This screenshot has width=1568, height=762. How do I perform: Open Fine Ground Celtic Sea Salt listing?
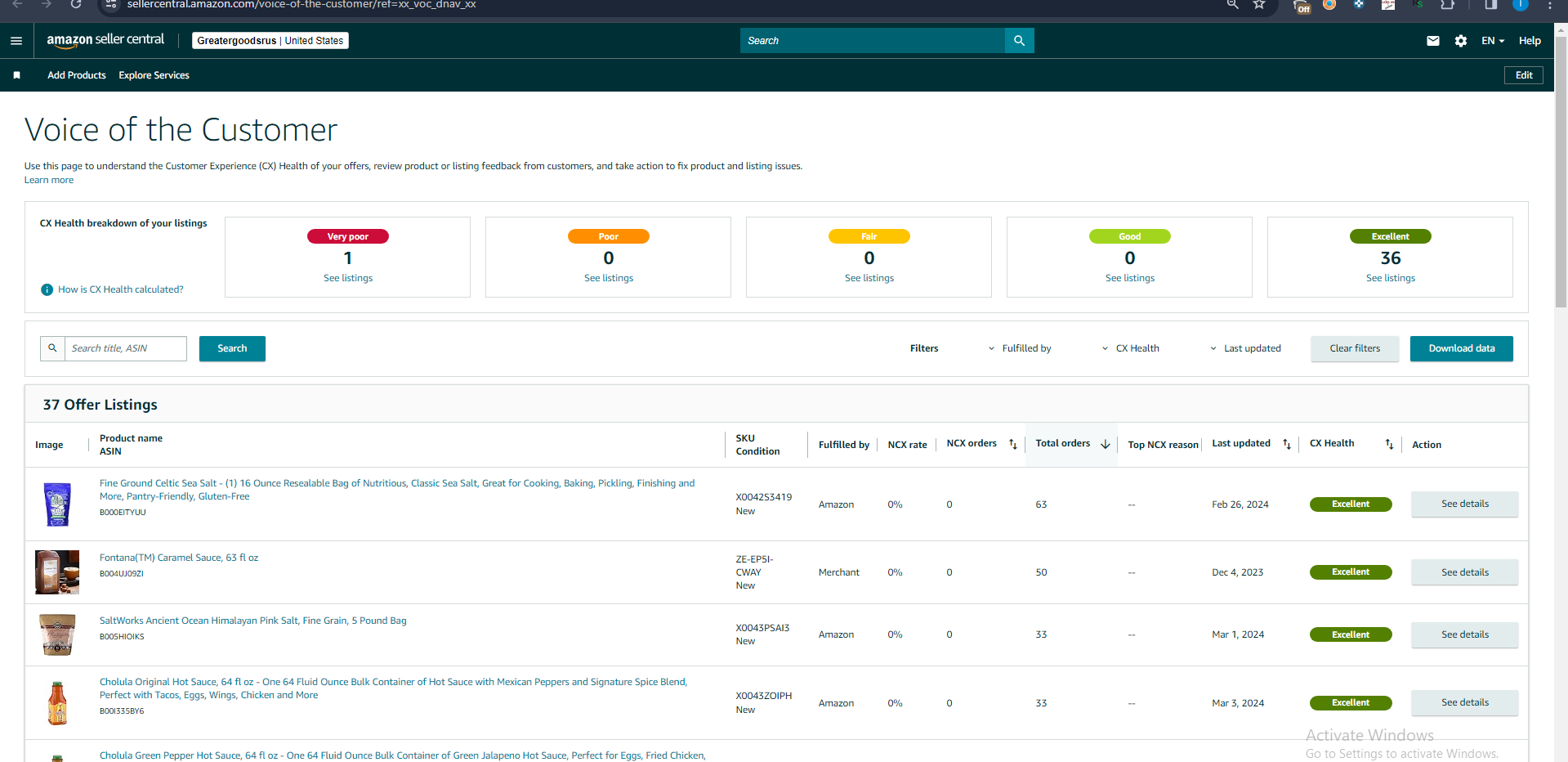click(x=397, y=490)
